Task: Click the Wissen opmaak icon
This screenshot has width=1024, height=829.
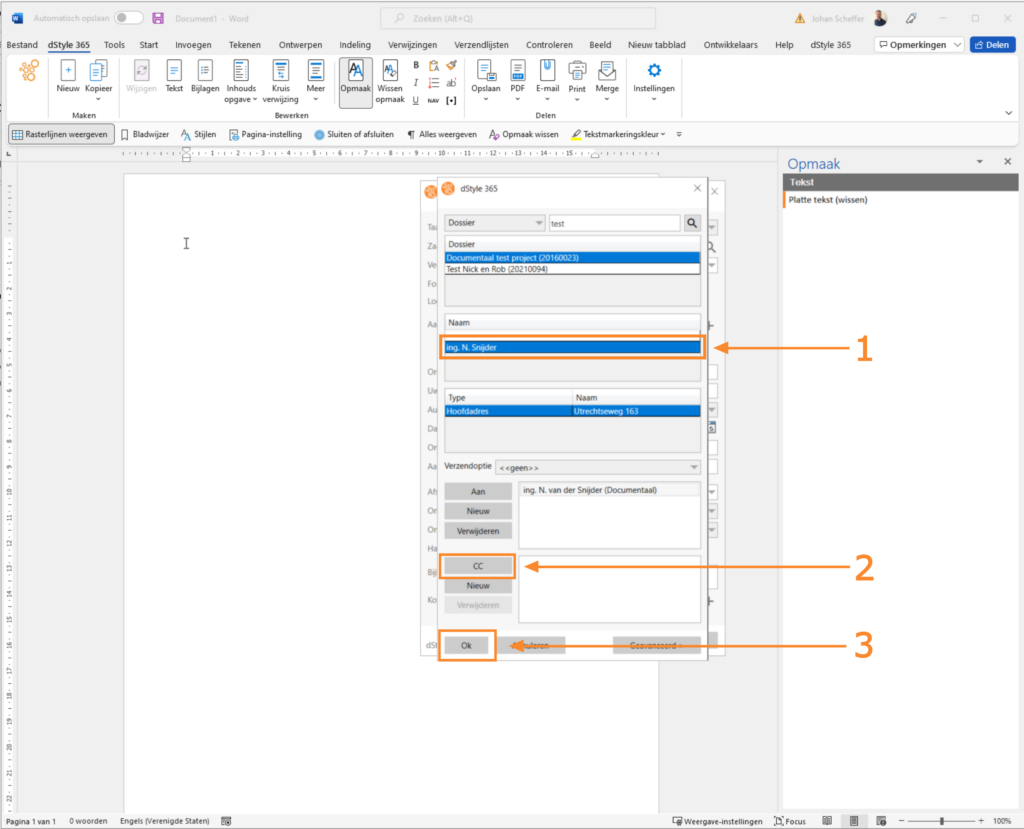Action: pos(390,81)
